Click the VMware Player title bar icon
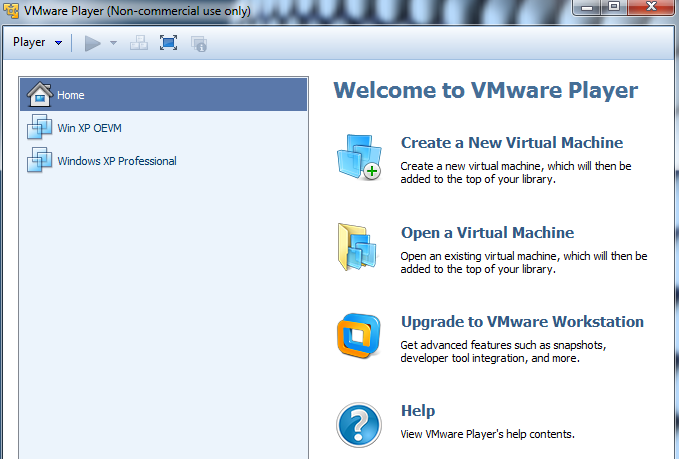The width and height of the screenshot is (679, 459). pyautogui.click(x=11, y=10)
